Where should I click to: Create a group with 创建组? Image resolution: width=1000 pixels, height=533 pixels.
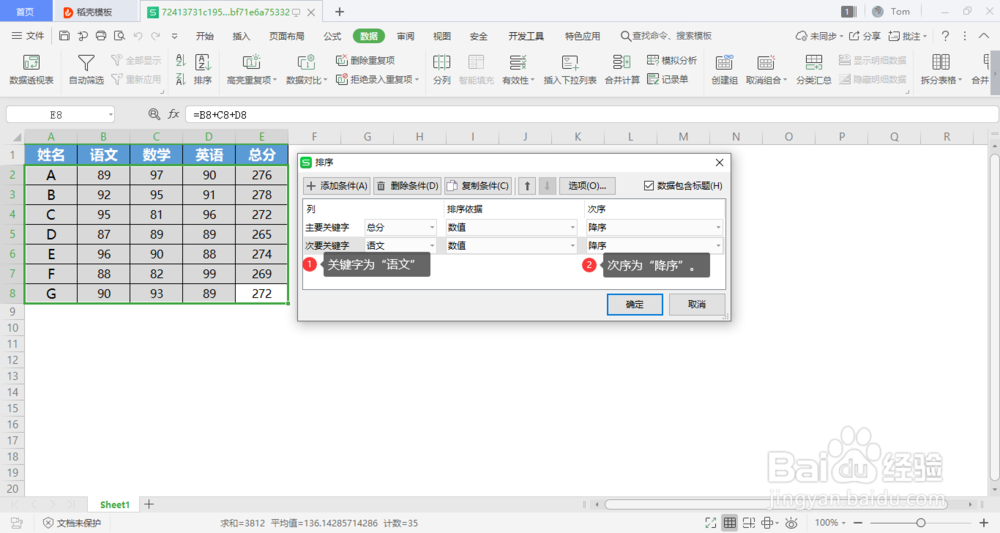[x=724, y=69]
